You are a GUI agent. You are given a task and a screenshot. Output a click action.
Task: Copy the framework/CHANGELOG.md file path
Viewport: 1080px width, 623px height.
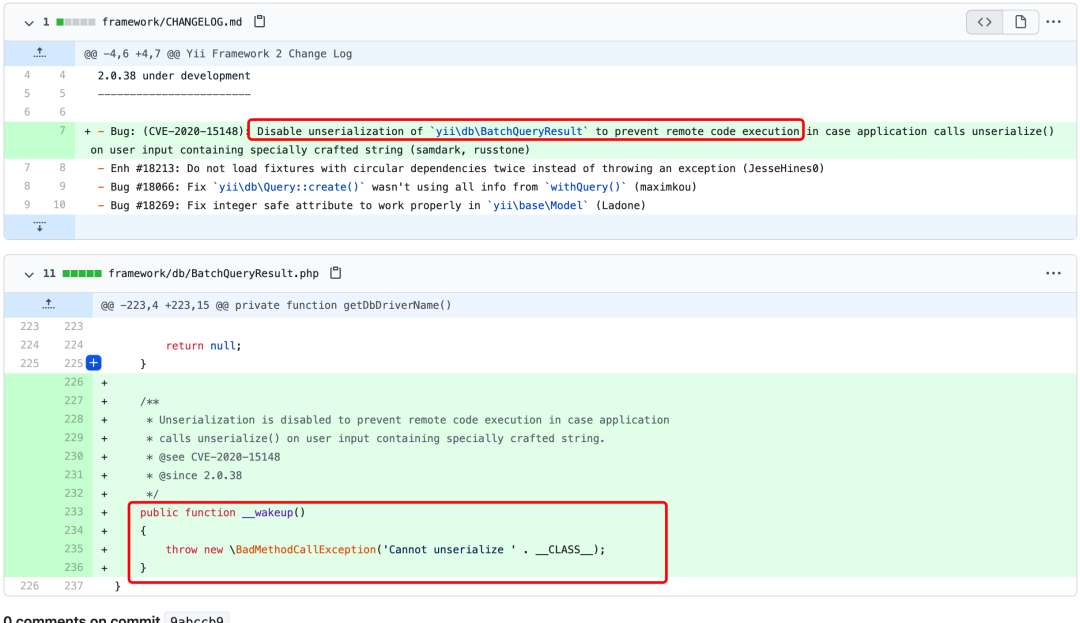point(260,21)
